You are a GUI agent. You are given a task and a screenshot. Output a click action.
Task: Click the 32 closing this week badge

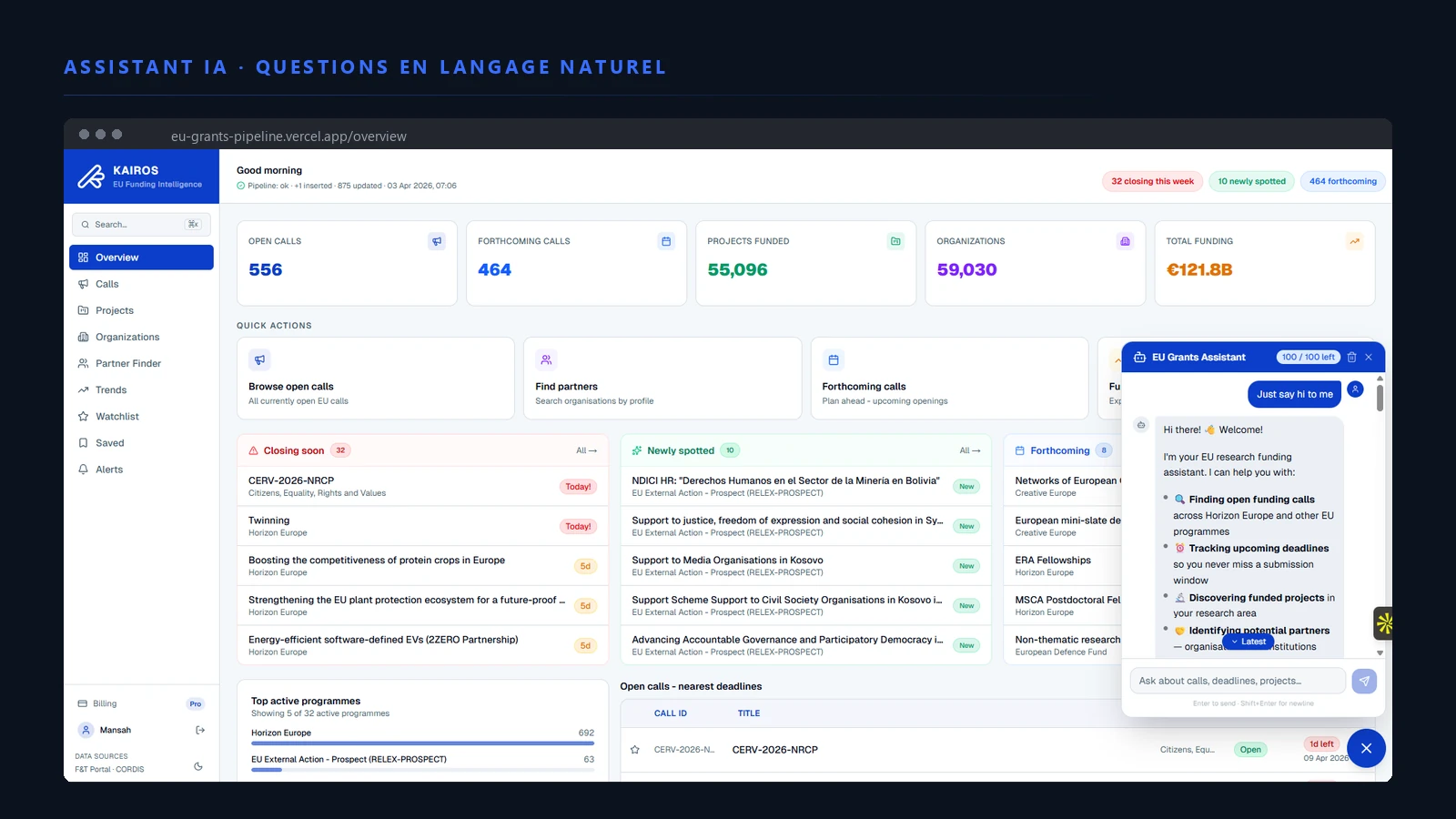tap(1152, 181)
